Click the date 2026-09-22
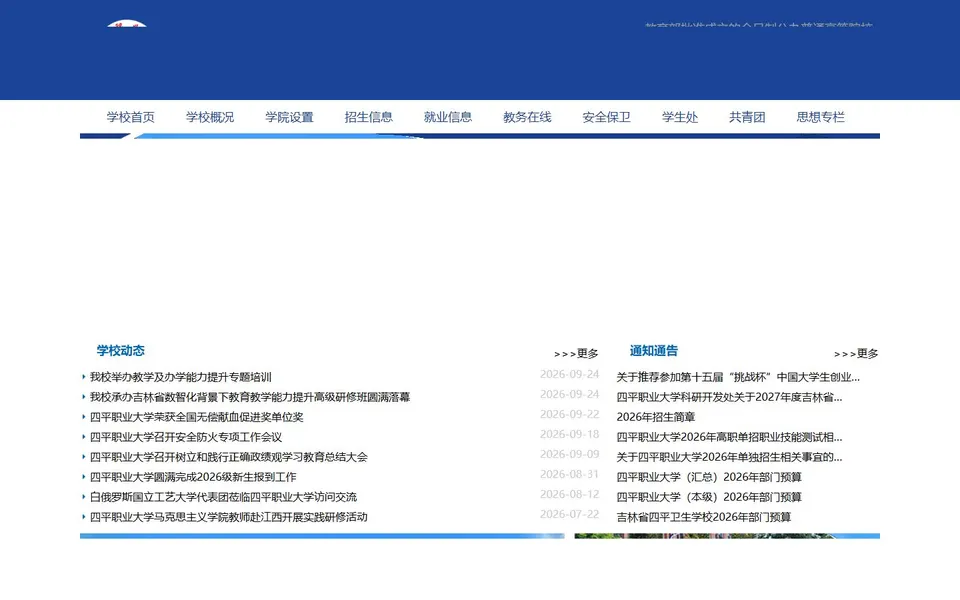The height and width of the screenshot is (600, 960). click(569, 414)
